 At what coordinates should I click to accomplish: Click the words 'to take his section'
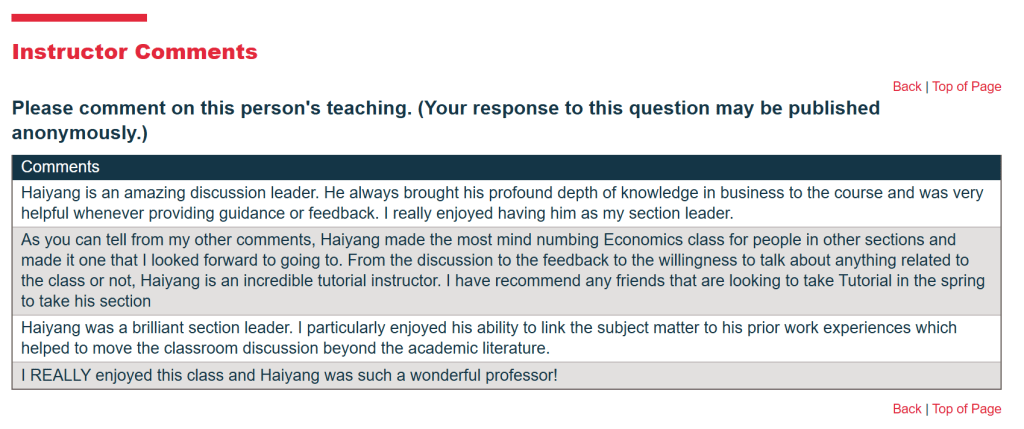86,301
